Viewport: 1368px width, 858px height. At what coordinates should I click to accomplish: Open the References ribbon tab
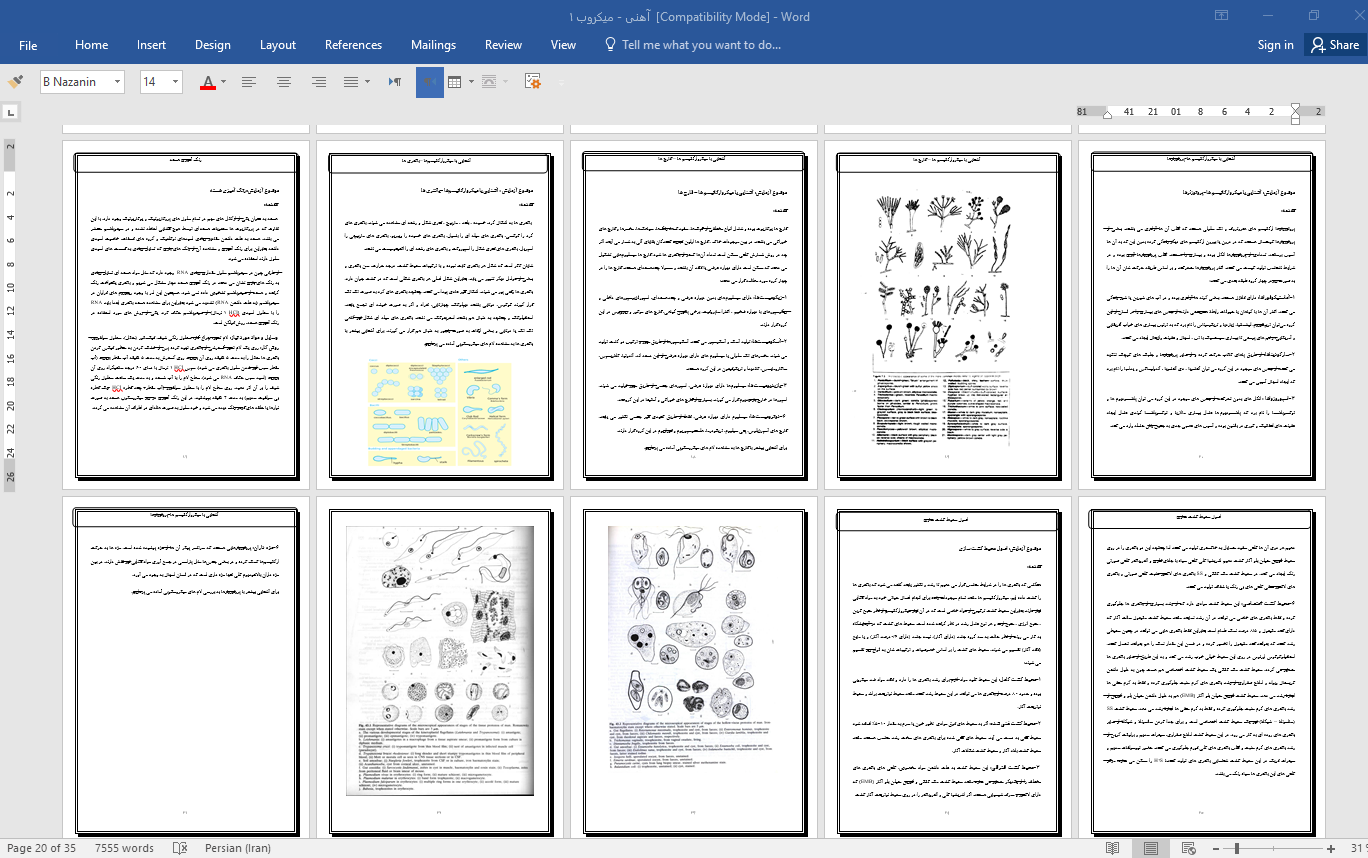[x=353, y=45]
